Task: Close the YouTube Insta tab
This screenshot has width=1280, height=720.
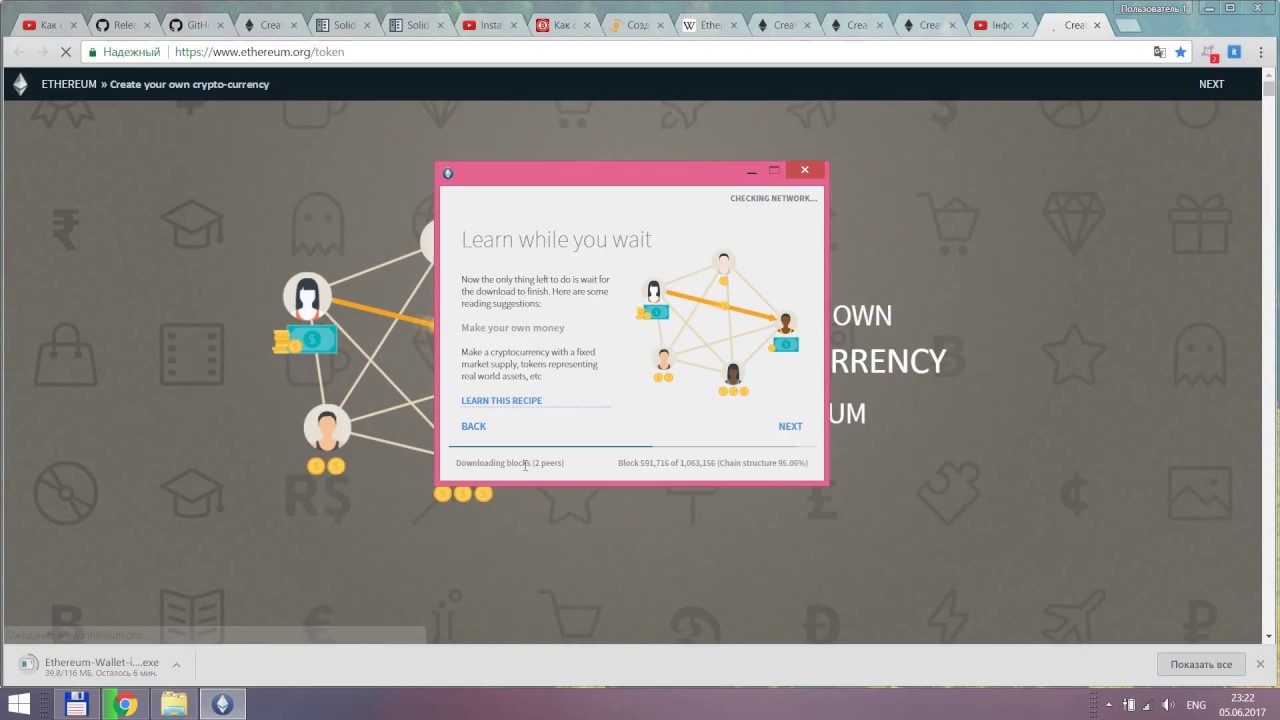Action: pyautogui.click(x=513, y=25)
